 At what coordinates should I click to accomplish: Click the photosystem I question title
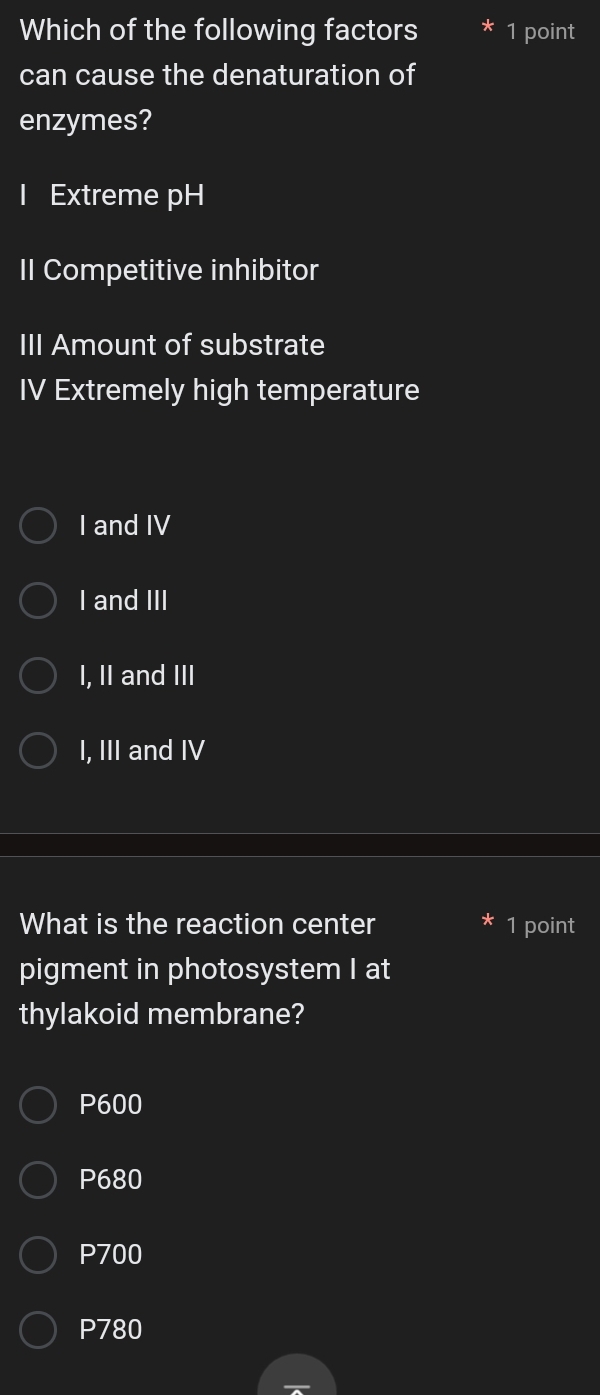205,968
